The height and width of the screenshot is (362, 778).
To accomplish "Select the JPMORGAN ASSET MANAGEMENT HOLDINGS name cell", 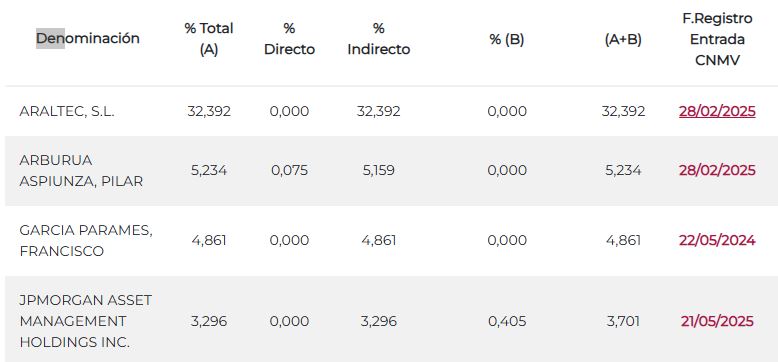I will (85, 321).
